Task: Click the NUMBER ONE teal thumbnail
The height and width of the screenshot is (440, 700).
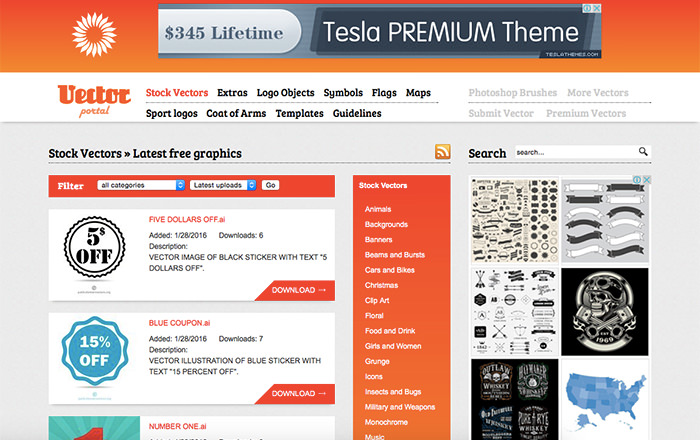Action: click(x=94, y=428)
